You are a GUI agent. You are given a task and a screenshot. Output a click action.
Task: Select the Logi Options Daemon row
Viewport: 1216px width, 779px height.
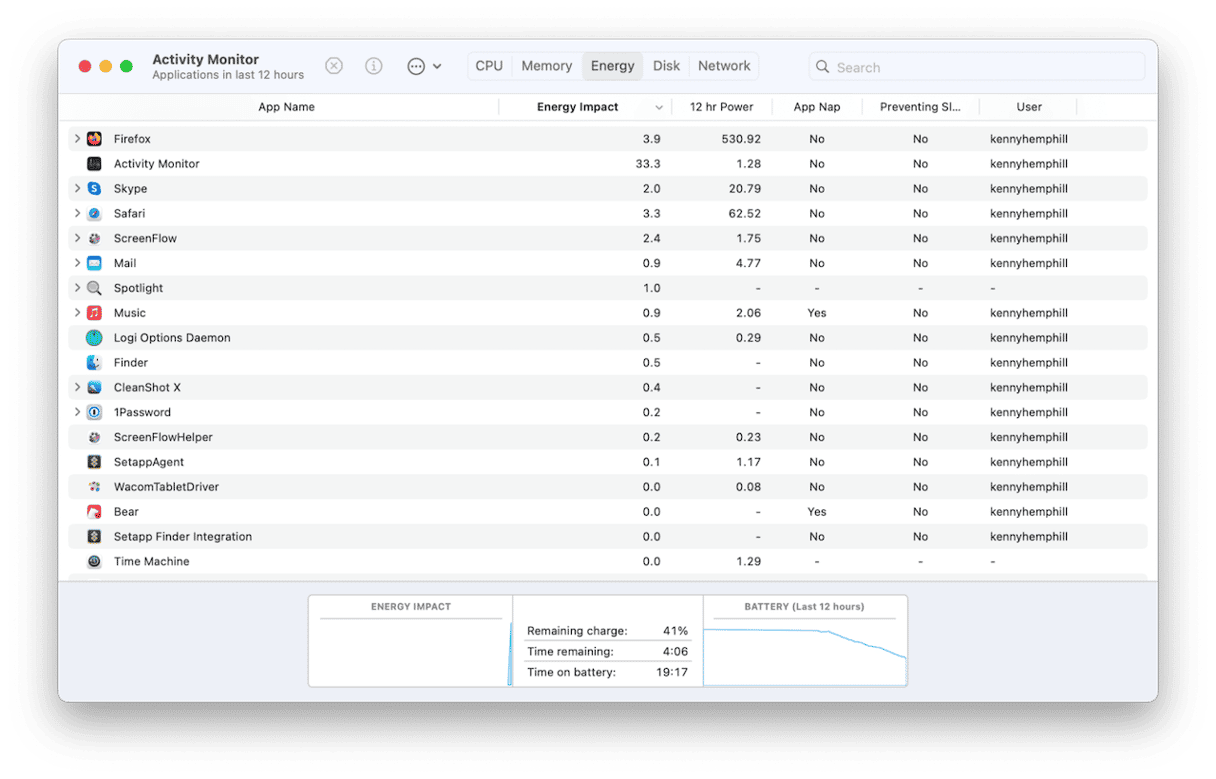pos(172,338)
